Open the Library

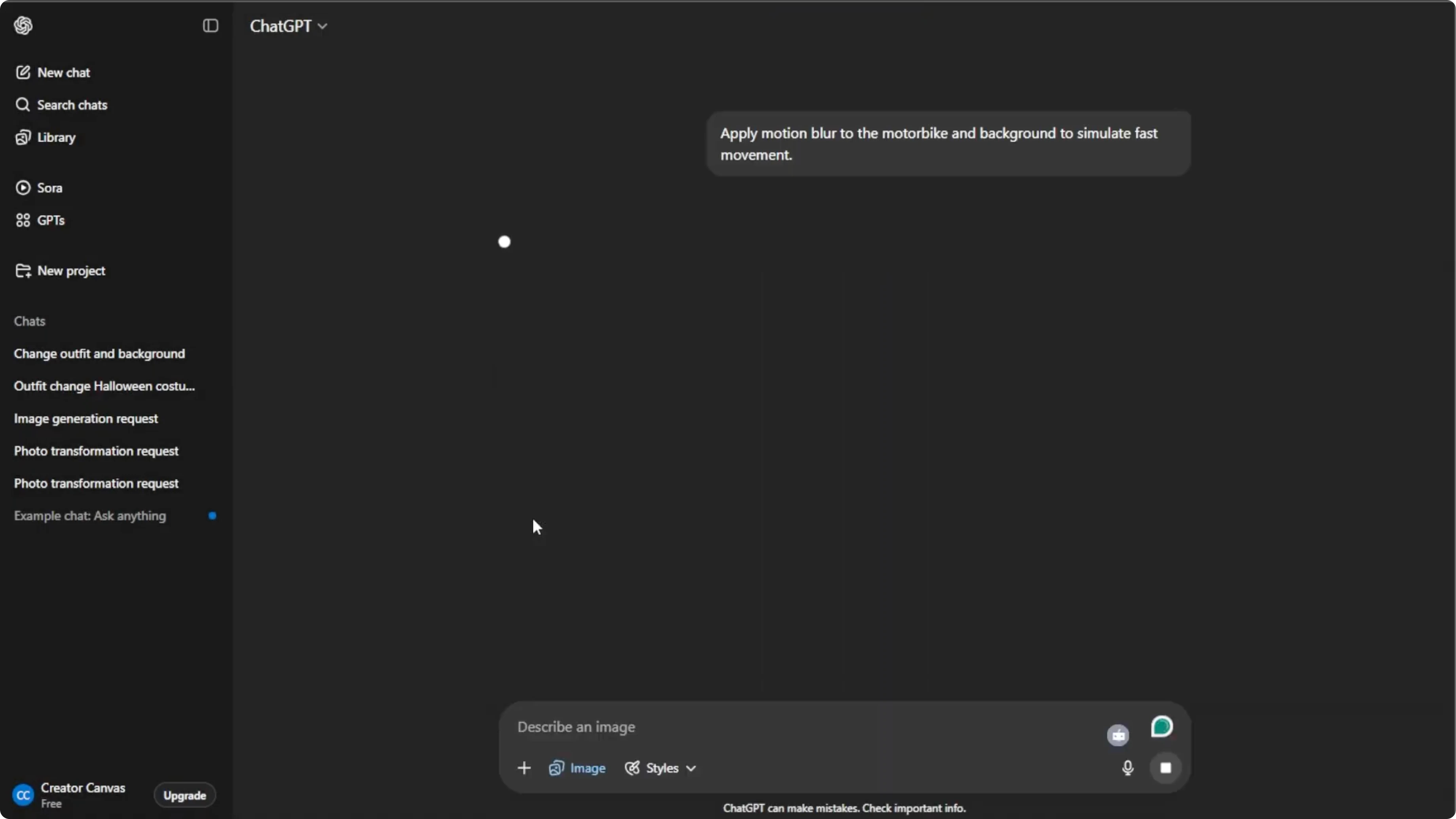[56, 137]
